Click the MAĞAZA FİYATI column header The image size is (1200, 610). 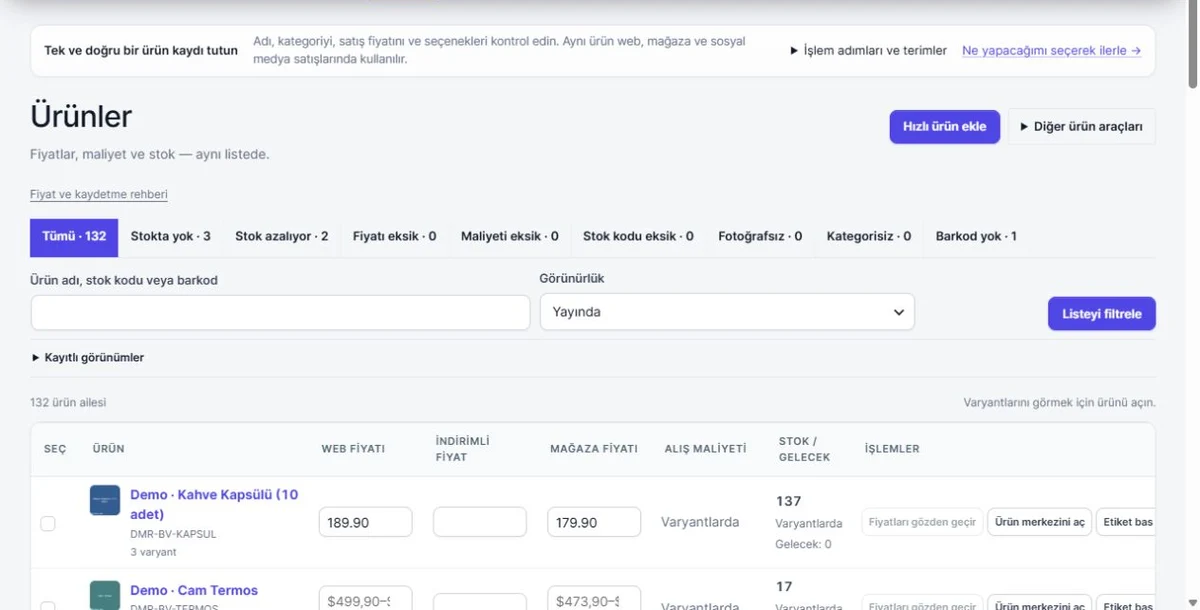(x=594, y=449)
